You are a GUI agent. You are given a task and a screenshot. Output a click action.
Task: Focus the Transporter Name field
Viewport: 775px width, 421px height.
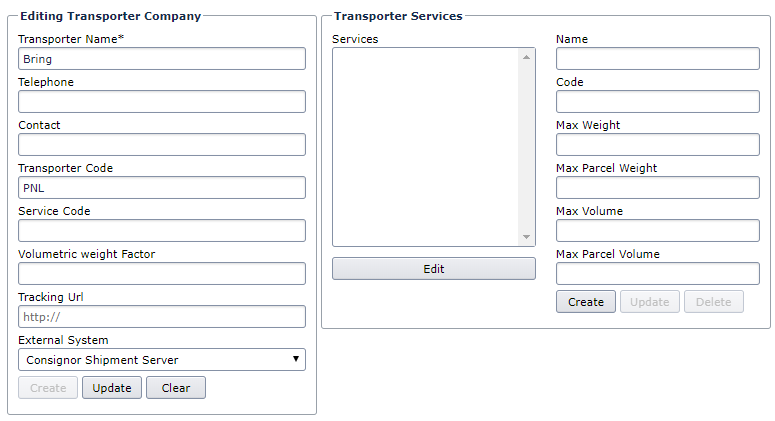click(162, 59)
